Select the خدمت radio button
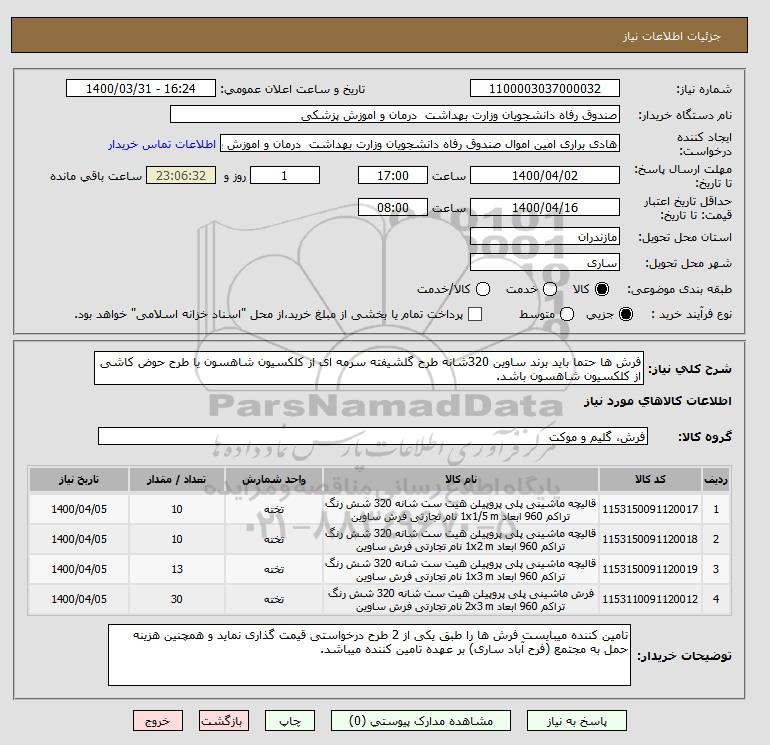 [x=550, y=289]
